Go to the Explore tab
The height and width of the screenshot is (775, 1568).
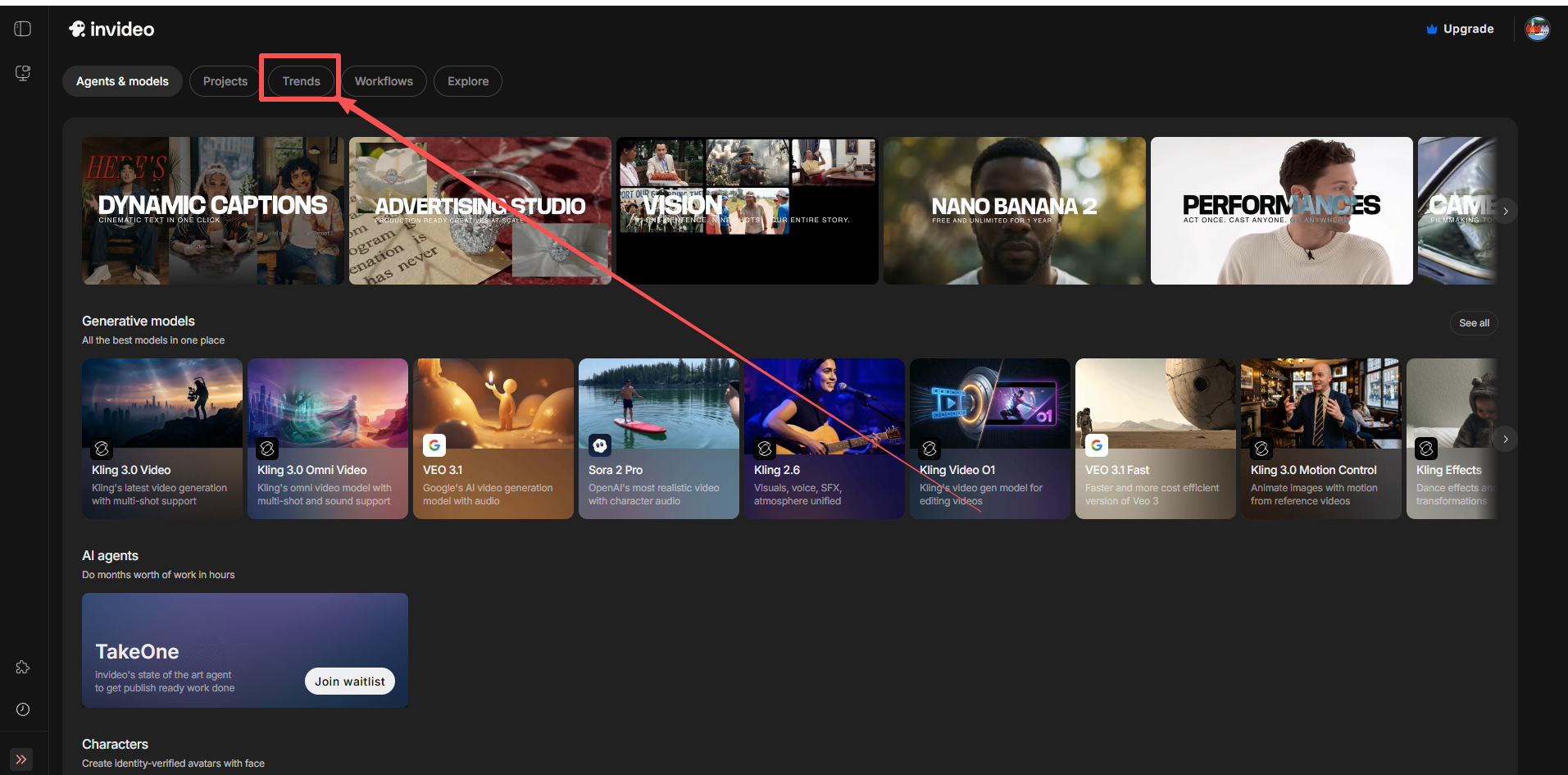[x=467, y=81]
